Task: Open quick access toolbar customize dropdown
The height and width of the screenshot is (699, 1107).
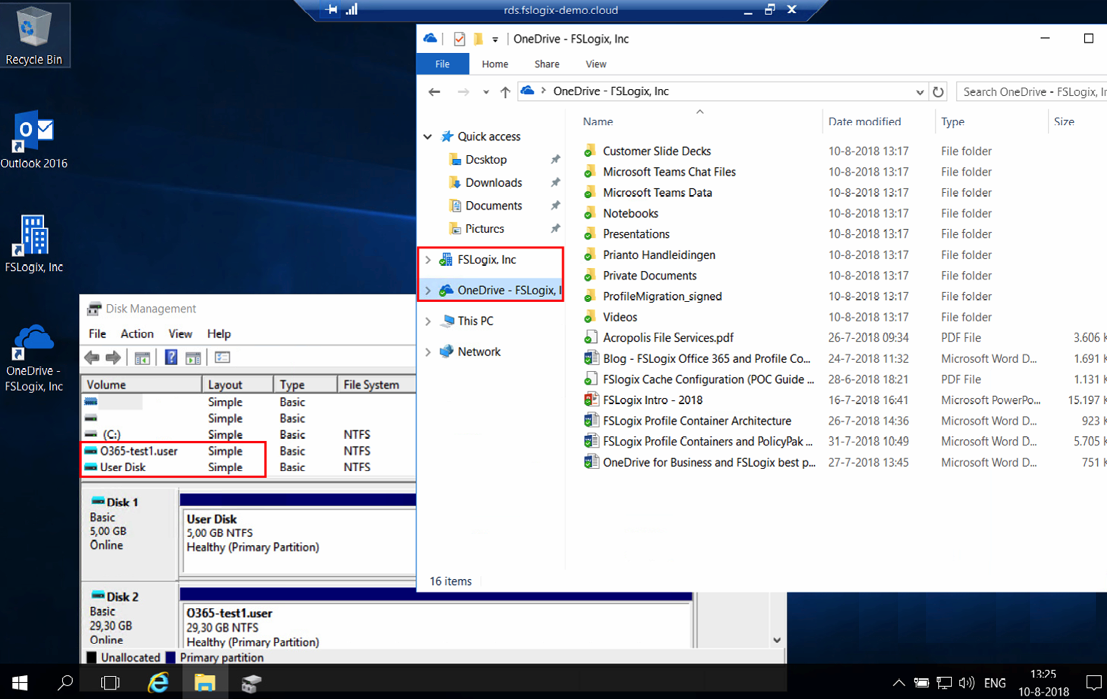Action: point(495,39)
